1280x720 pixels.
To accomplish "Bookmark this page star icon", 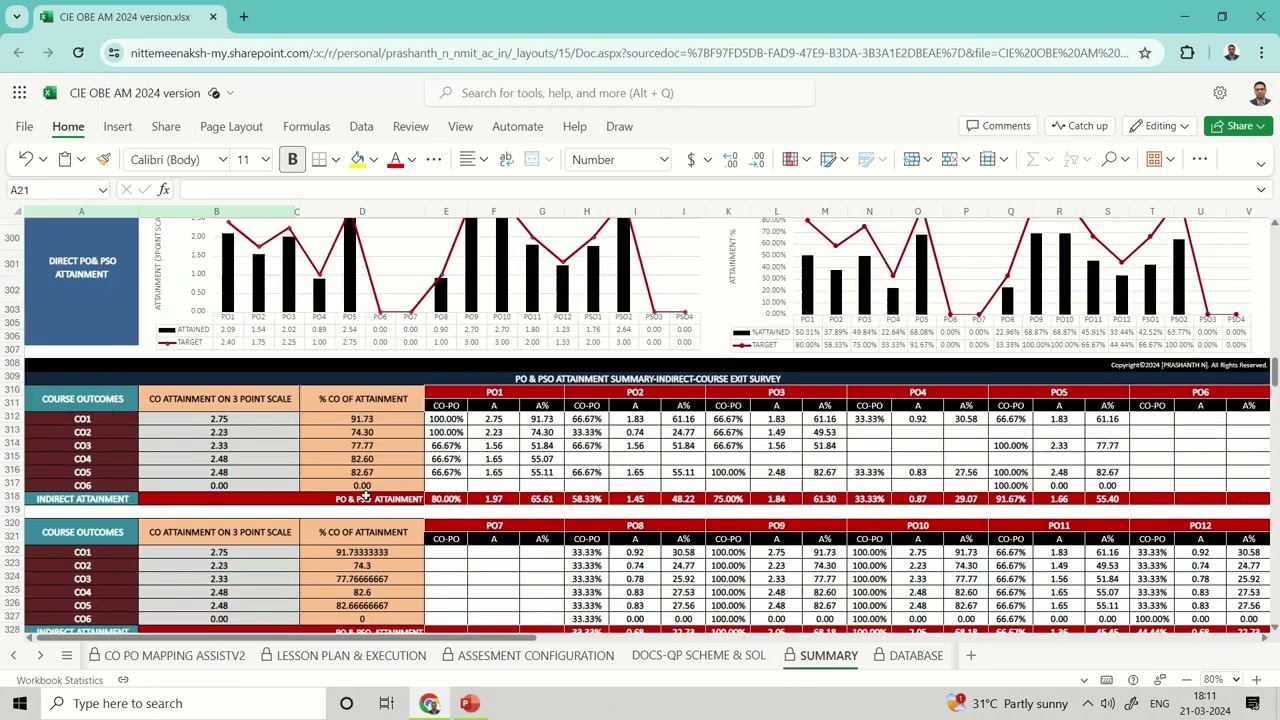I will pos(1145,52).
